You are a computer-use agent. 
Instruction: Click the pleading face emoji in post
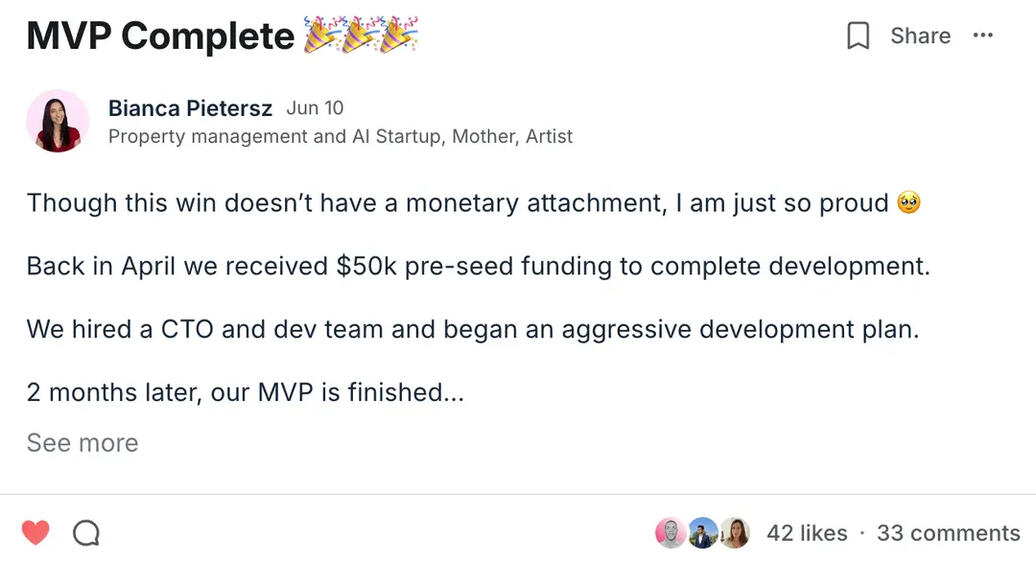[909, 203]
